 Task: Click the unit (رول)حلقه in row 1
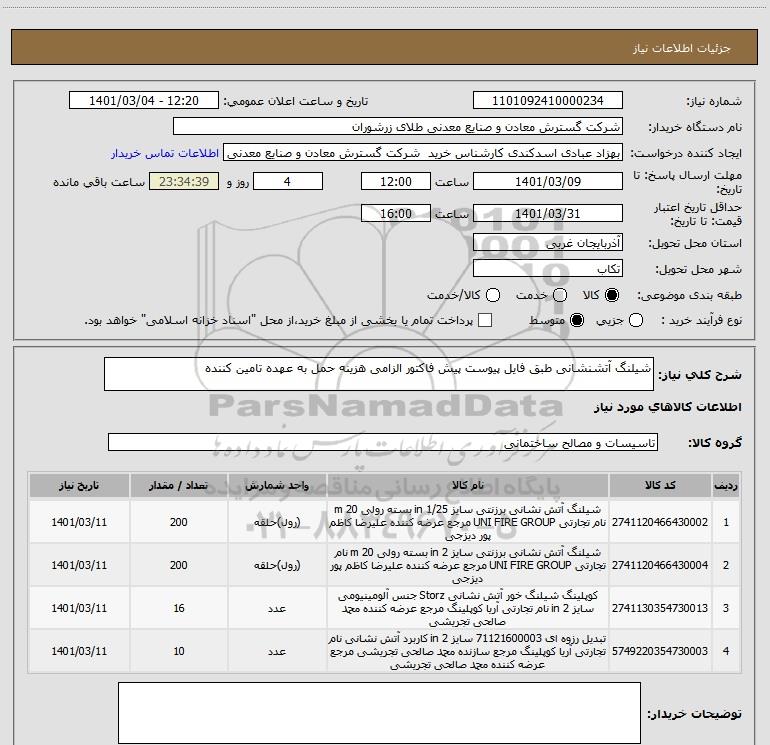tap(277, 522)
